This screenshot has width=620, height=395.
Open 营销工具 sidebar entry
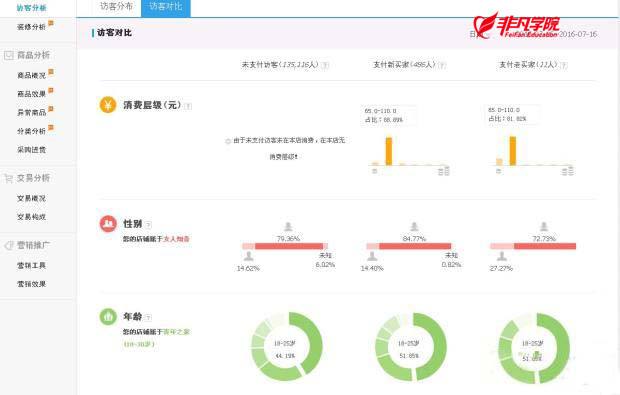(31, 265)
